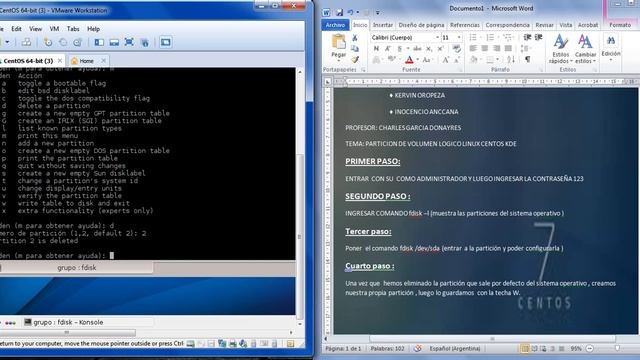Open Customize Quick Access Toolbar dropdown
Image resolution: width=640 pixels, height=360 pixels.
[378, 13]
